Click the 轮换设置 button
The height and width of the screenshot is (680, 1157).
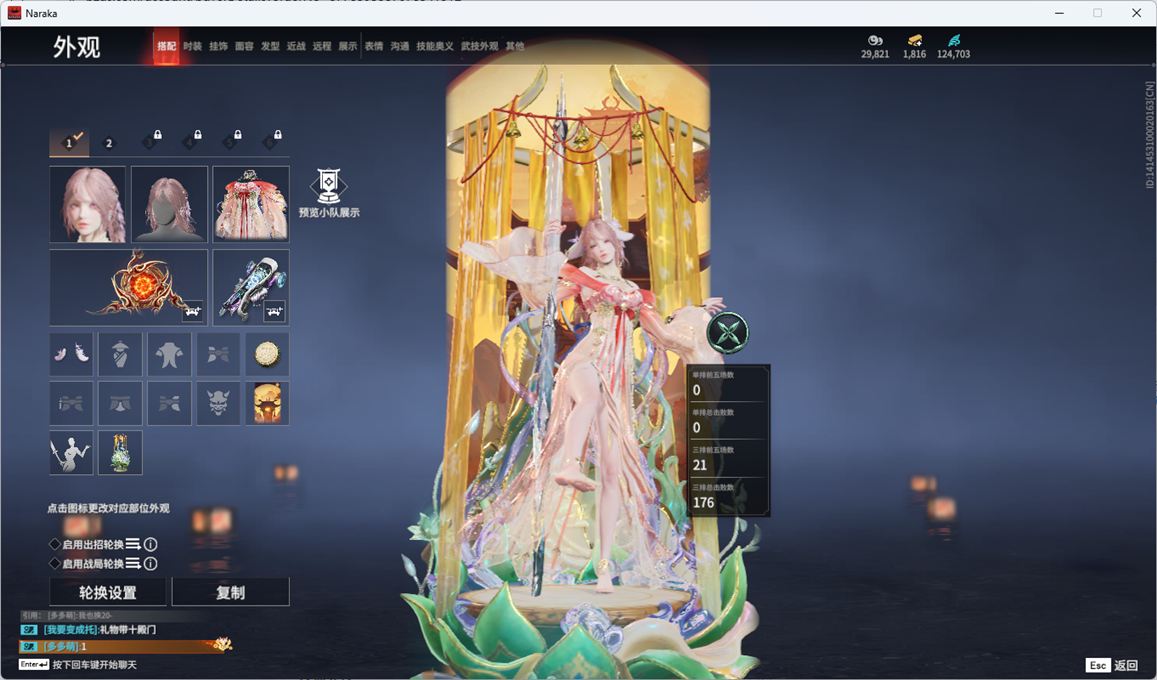tap(108, 592)
